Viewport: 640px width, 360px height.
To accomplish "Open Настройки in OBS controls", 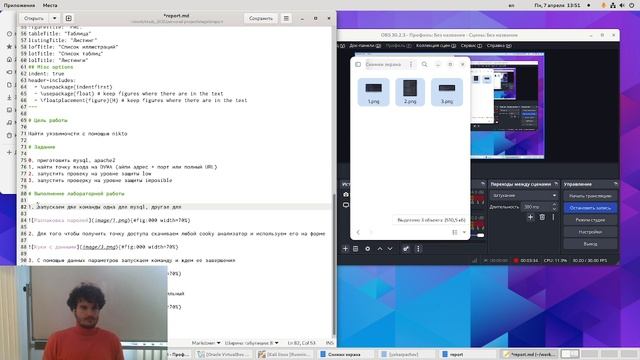I will tap(590, 232).
